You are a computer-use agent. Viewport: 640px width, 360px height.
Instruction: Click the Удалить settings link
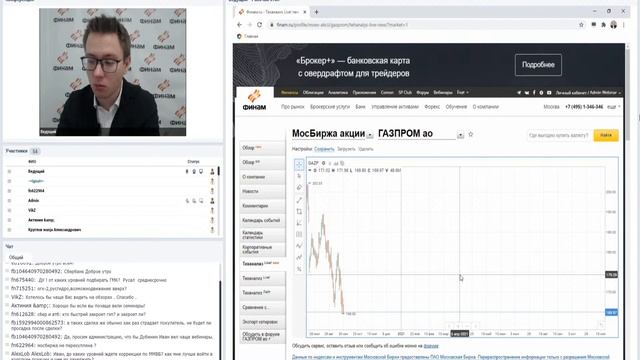coord(366,149)
